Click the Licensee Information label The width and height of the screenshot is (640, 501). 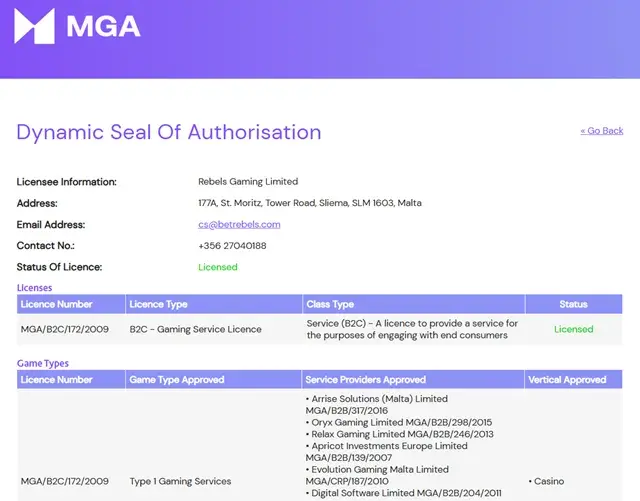[x=67, y=182]
